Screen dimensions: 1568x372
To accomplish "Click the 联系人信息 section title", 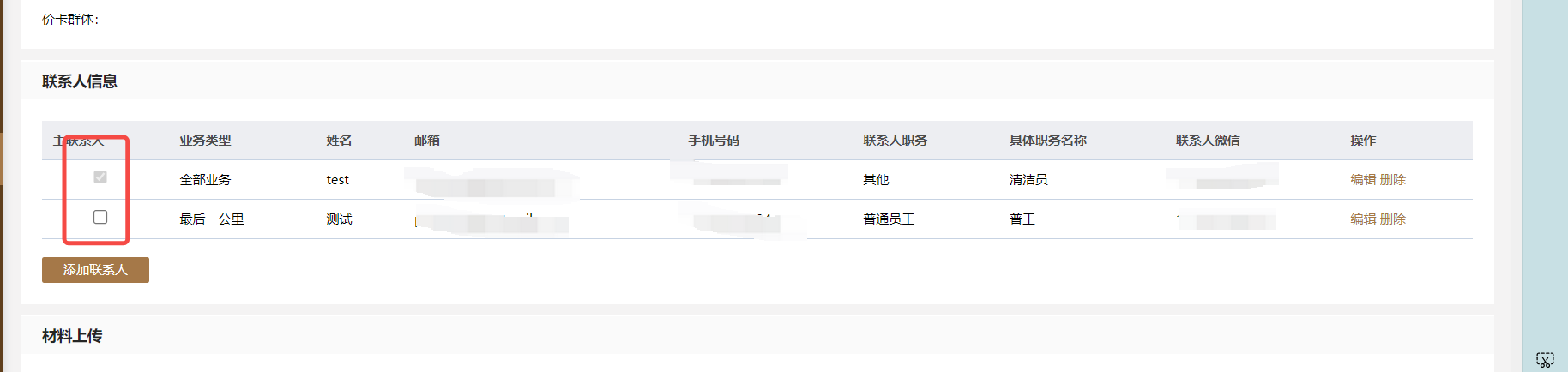I will 80,81.
